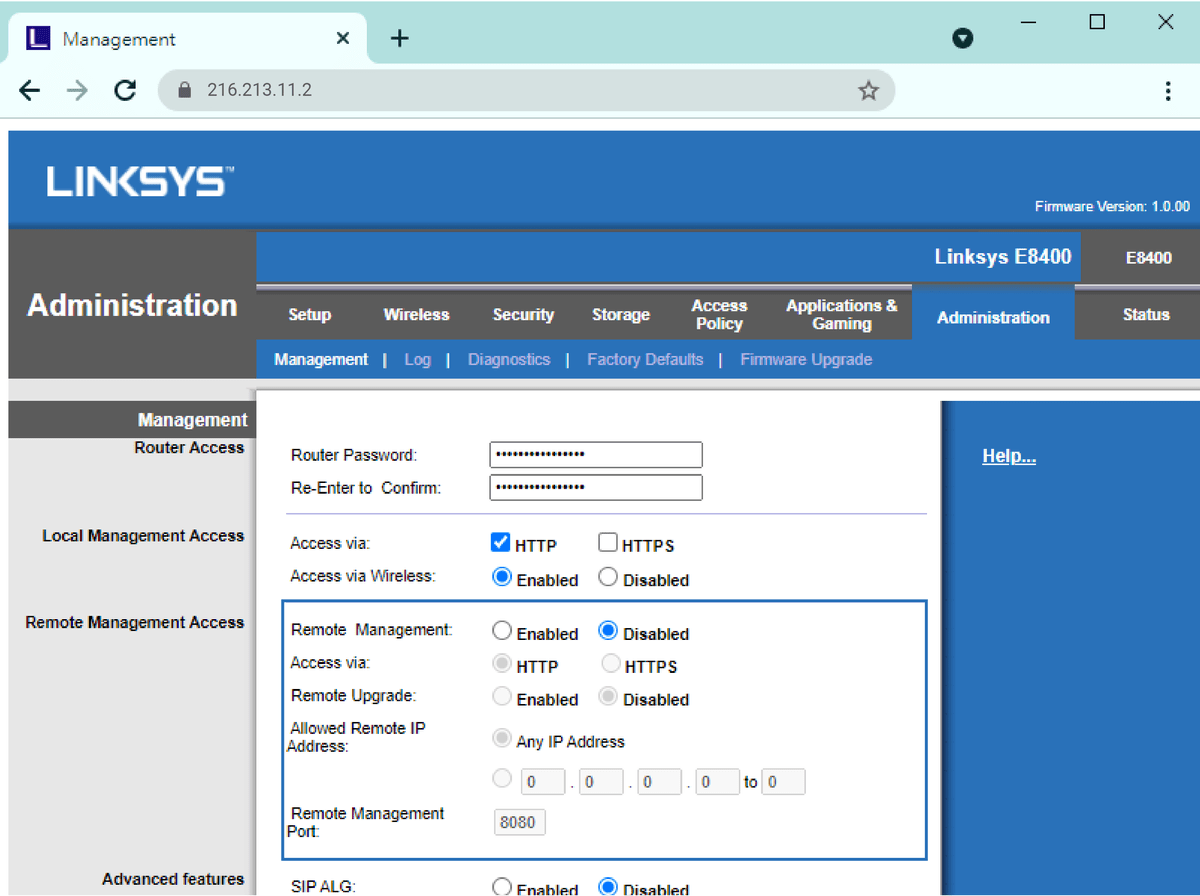Uncheck the HTTP local access checkbox
This screenshot has width=1200, height=896.
click(x=501, y=543)
